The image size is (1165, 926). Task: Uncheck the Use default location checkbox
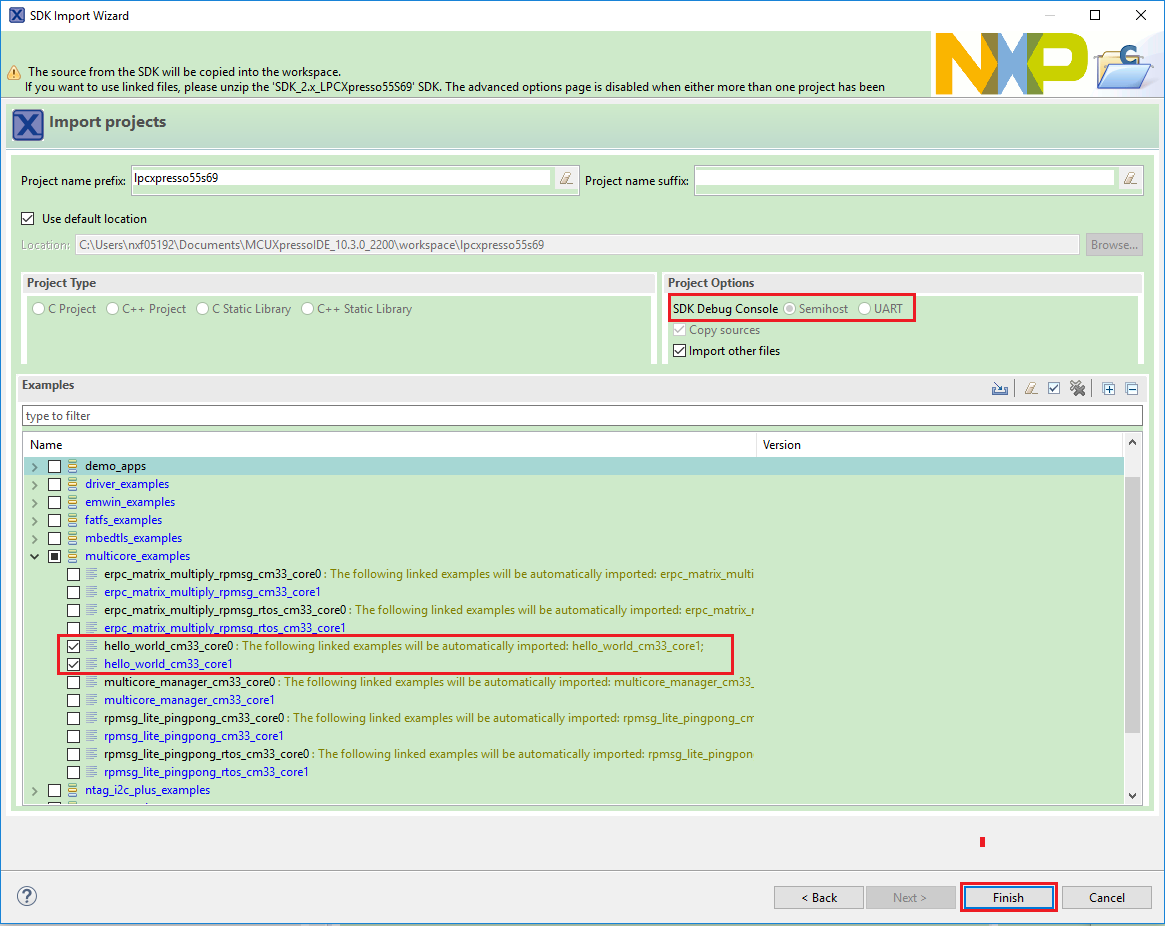(x=28, y=219)
